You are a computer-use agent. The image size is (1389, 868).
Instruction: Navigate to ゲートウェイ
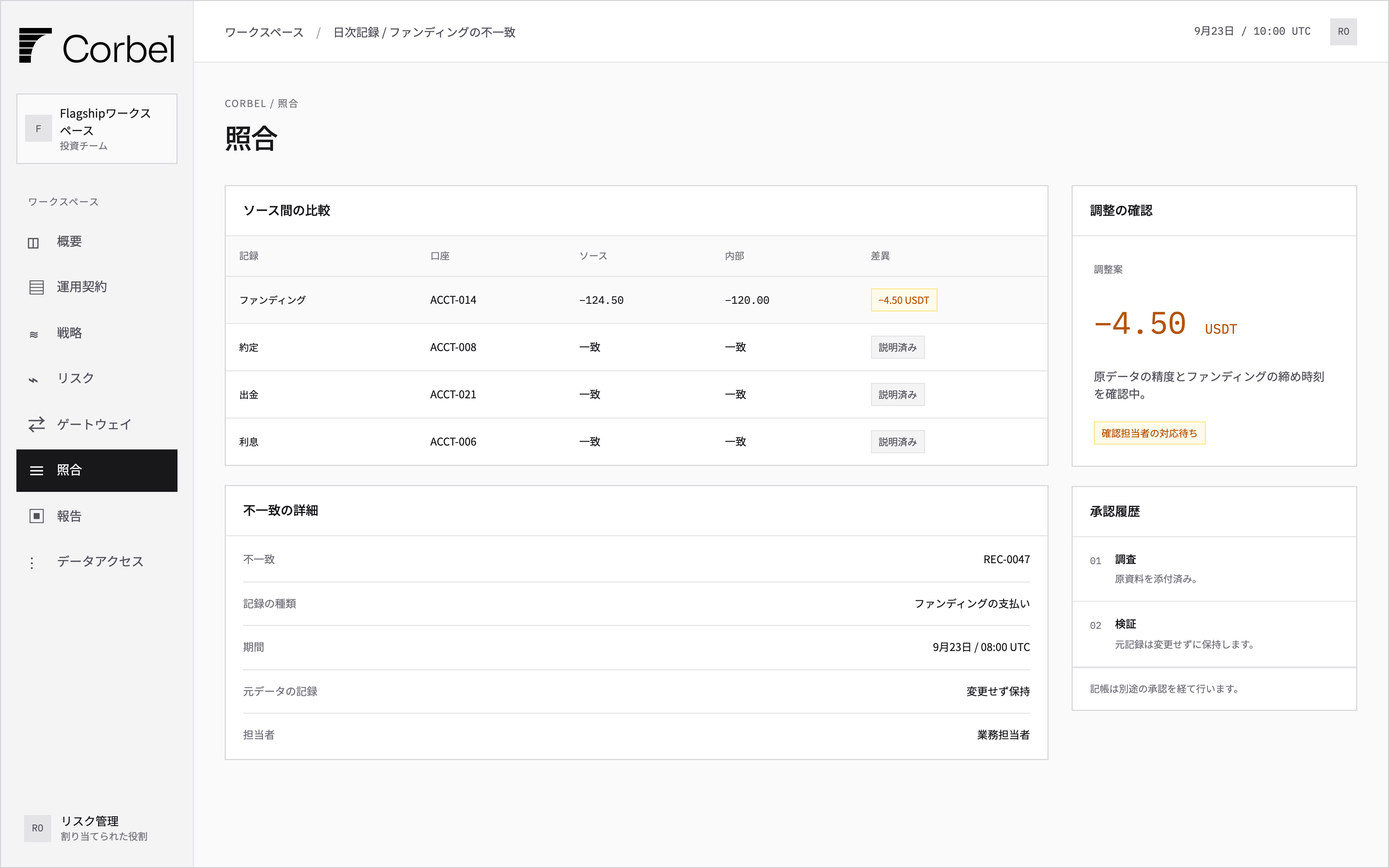point(96,424)
